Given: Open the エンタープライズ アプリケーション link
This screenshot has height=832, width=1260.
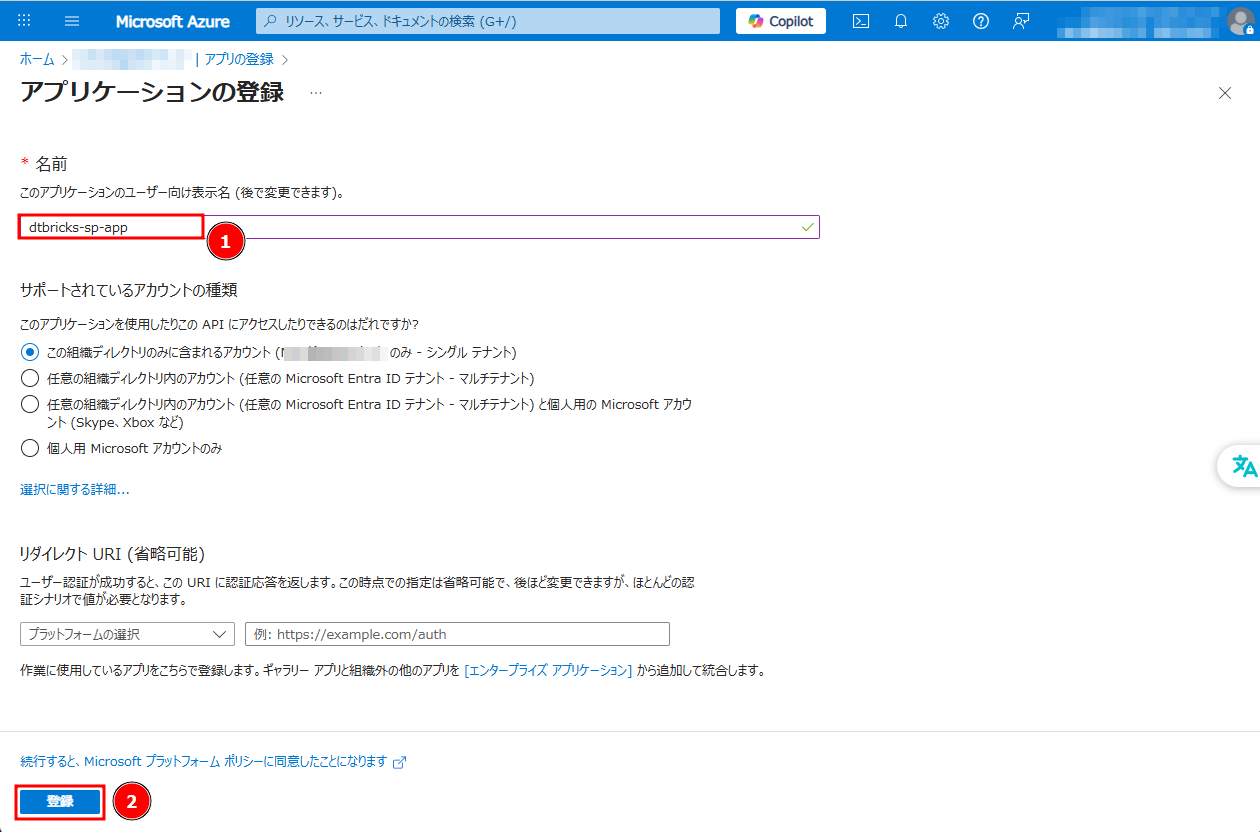Looking at the screenshot, I should 548,670.
